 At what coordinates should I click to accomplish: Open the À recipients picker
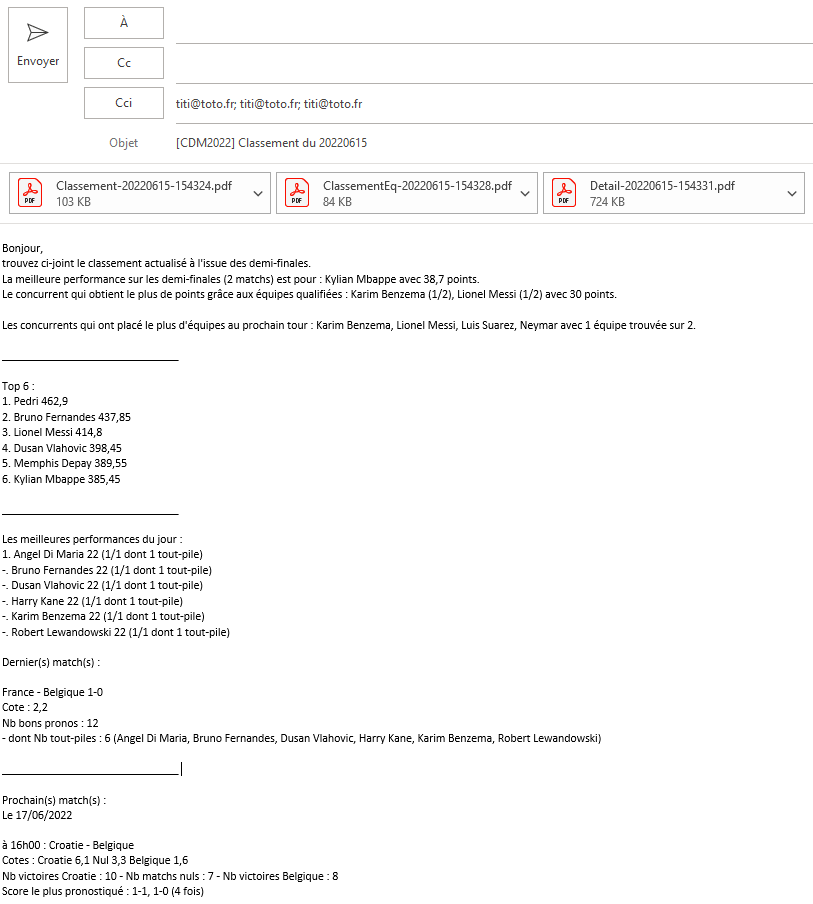[124, 23]
